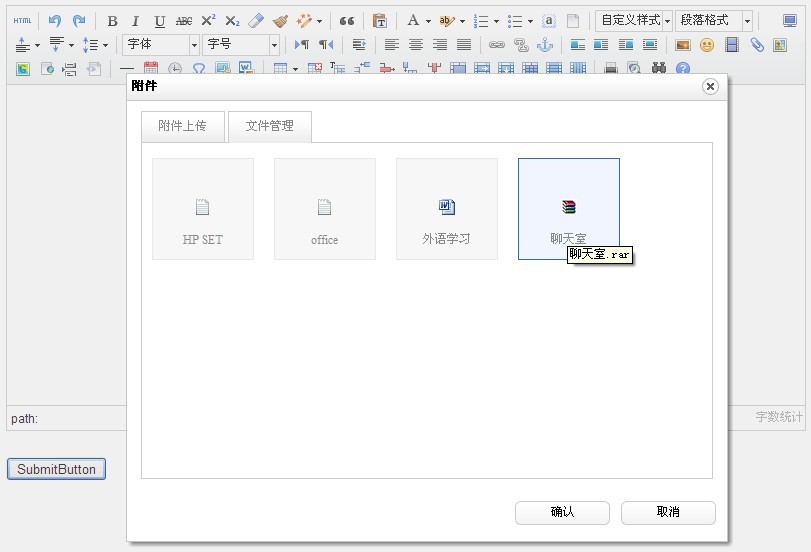Click the paperclip attachment icon
Image resolution: width=811 pixels, height=552 pixels.
pyautogui.click(x=757, y=45)
